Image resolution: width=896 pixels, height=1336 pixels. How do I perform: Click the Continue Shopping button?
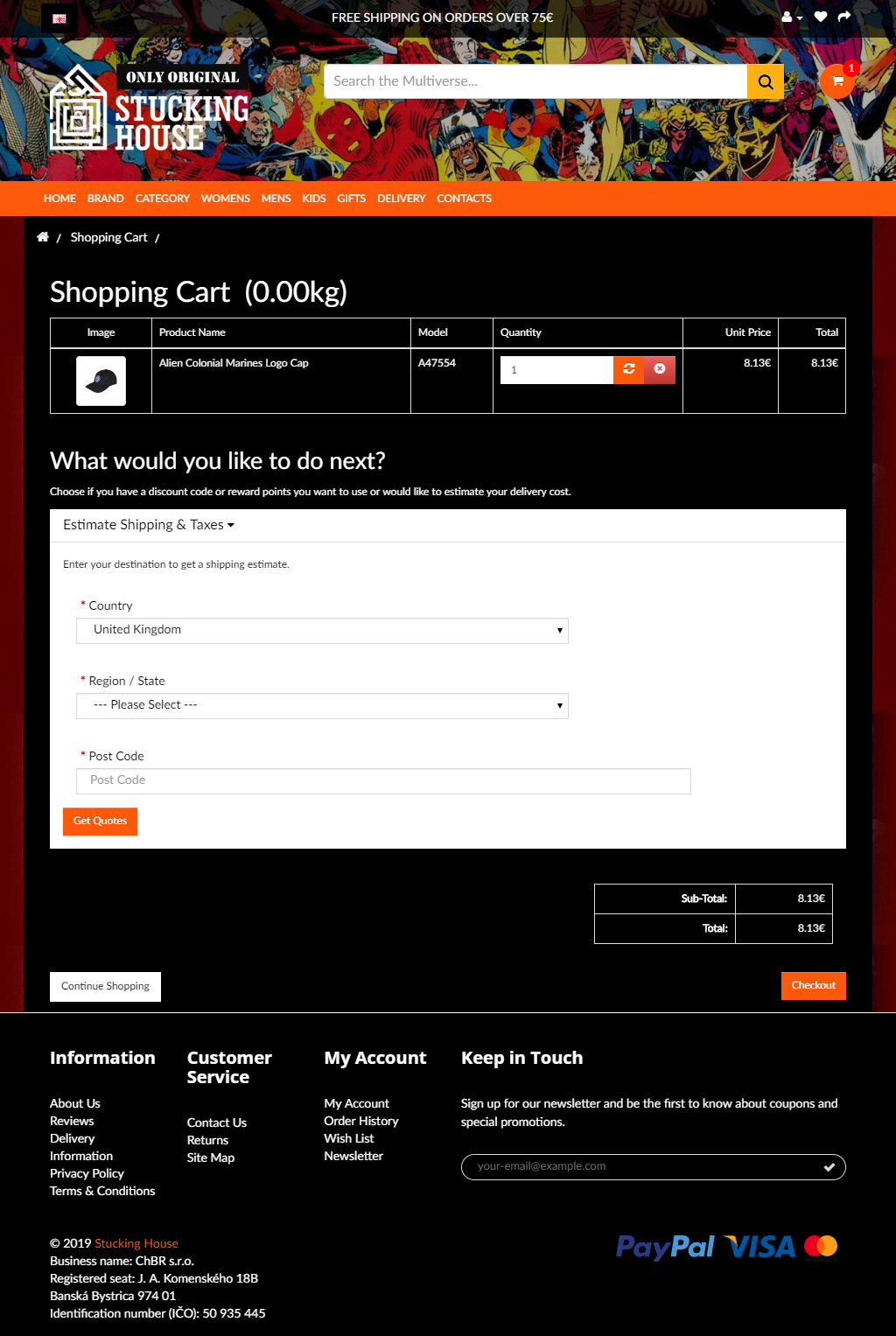coord(105,986)
